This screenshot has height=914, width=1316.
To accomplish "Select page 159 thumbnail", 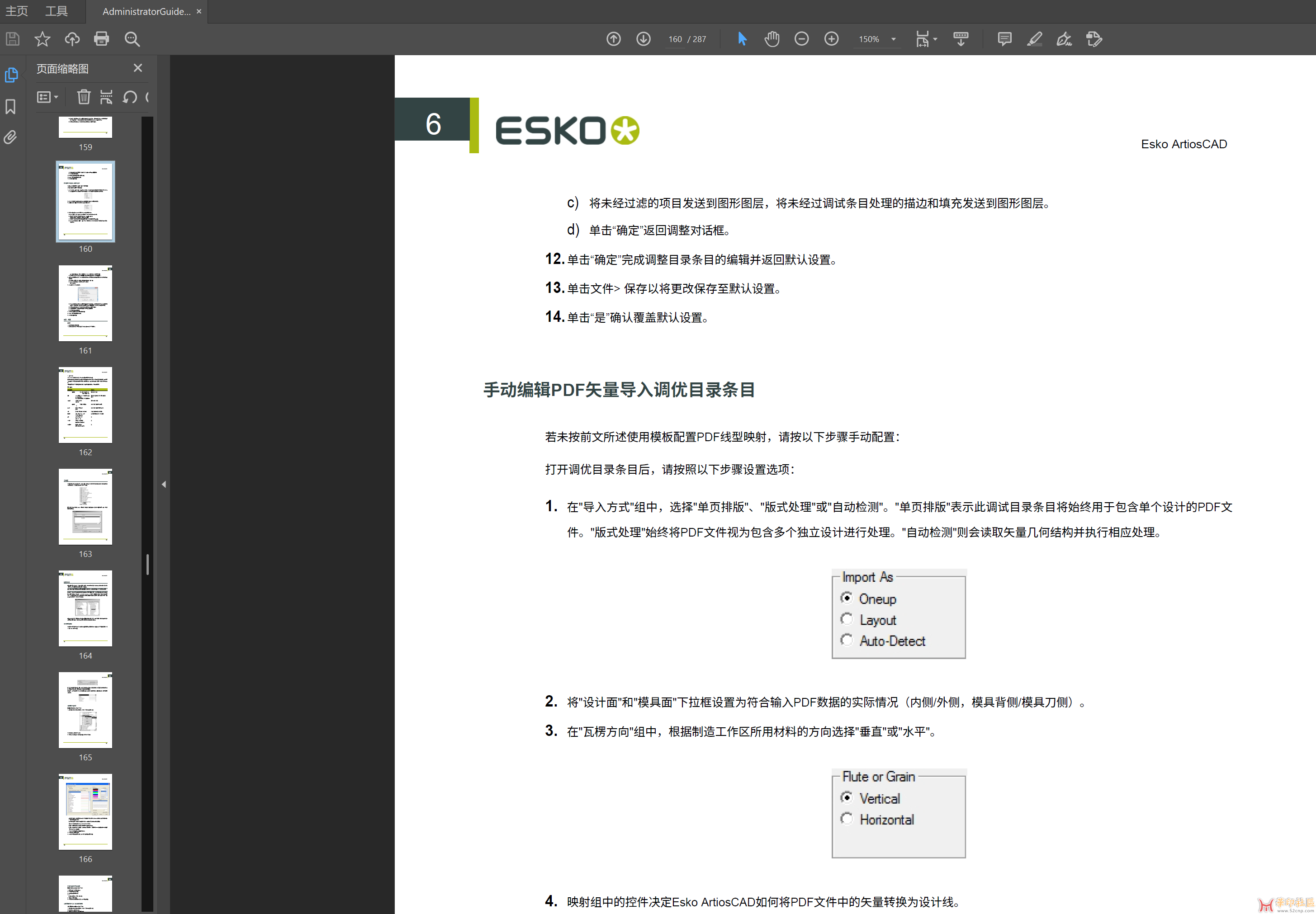I will 85,127.
